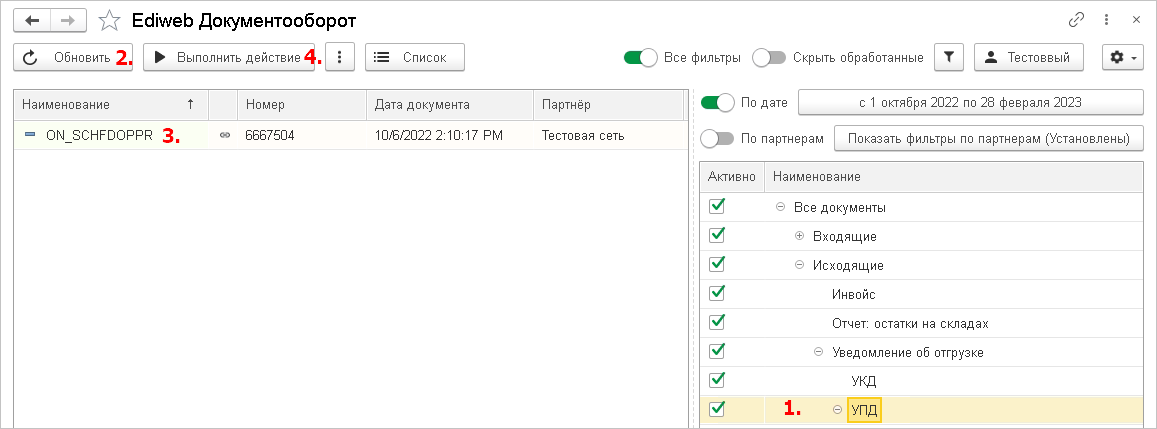Enable the 'Скрыть обработанные' switch

(769, 57)
